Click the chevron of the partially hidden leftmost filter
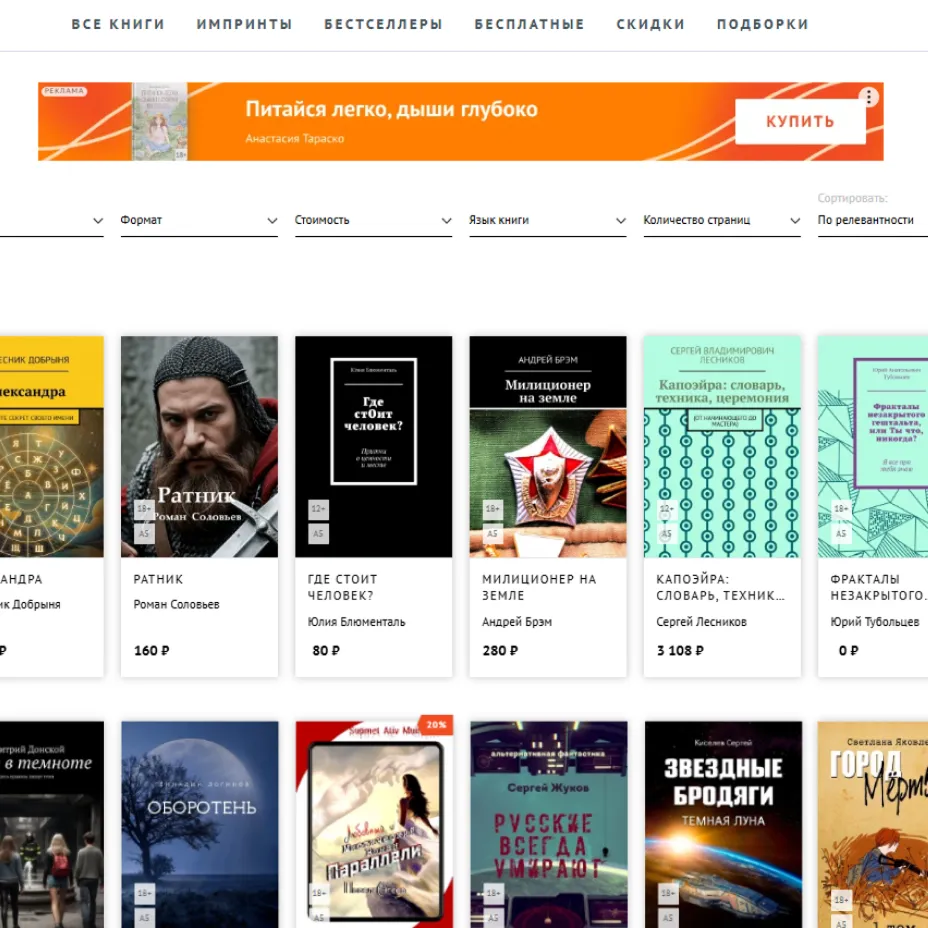Image resolution: width=928 pixels, height=928 pixels. (x=98, y=221)
